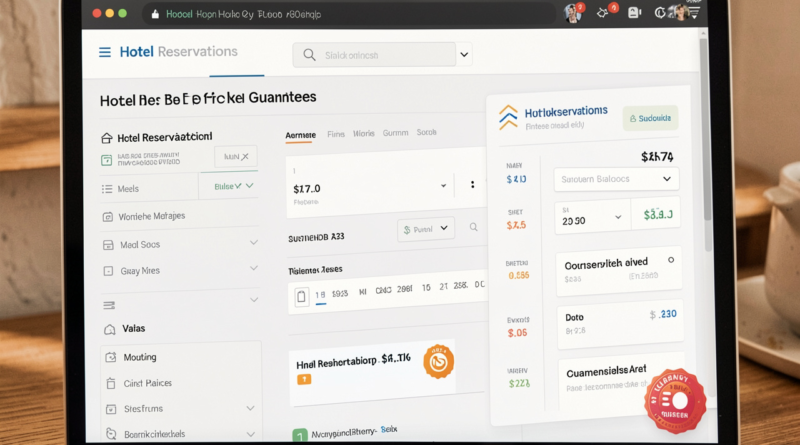
Task: Click the small search icon right of the $ dropdown
Action: coord(473,229)
